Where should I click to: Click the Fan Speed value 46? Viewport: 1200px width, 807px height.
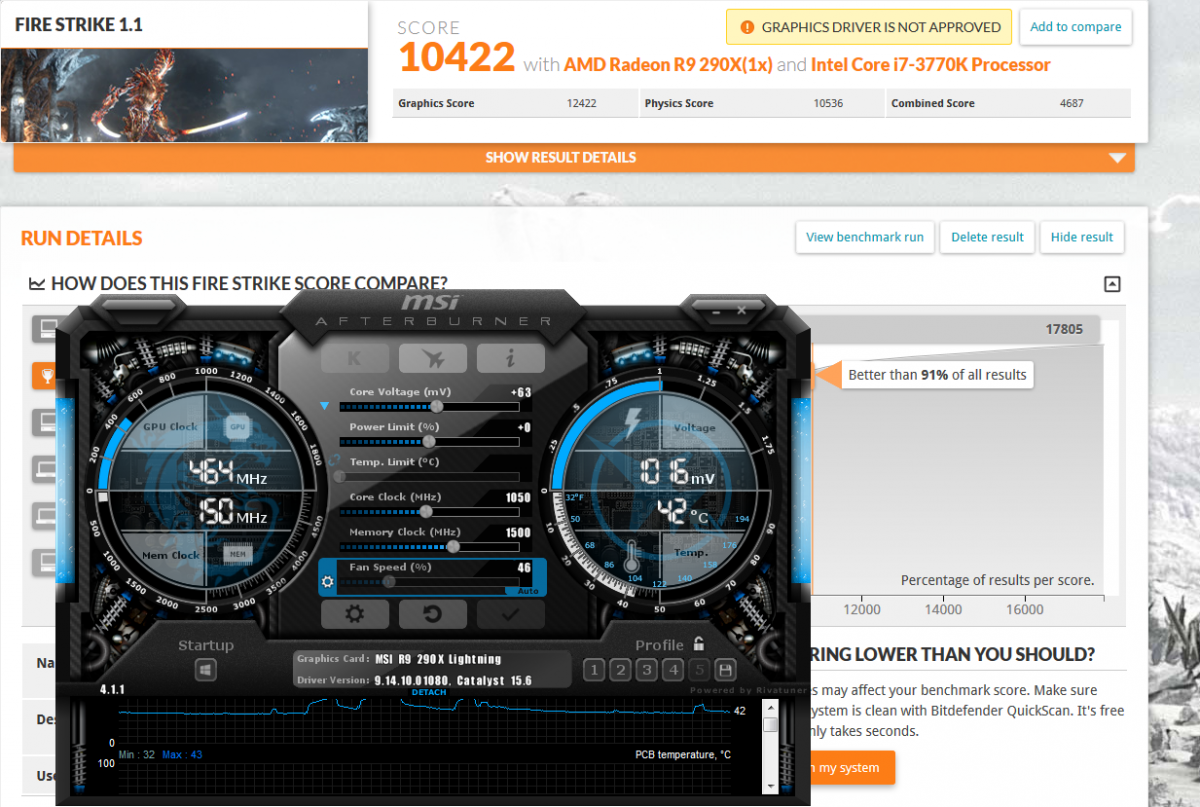524,567
